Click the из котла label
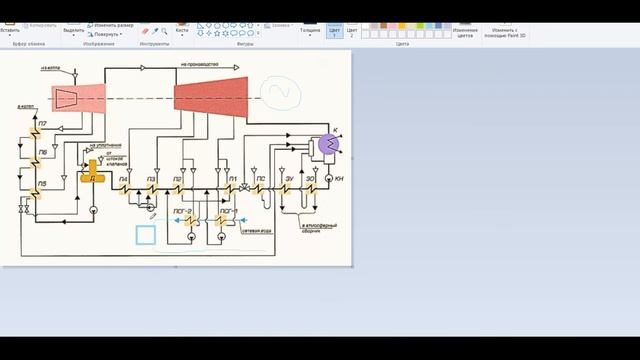The height and width of the screenshot is (360, 640). (51, 68)
